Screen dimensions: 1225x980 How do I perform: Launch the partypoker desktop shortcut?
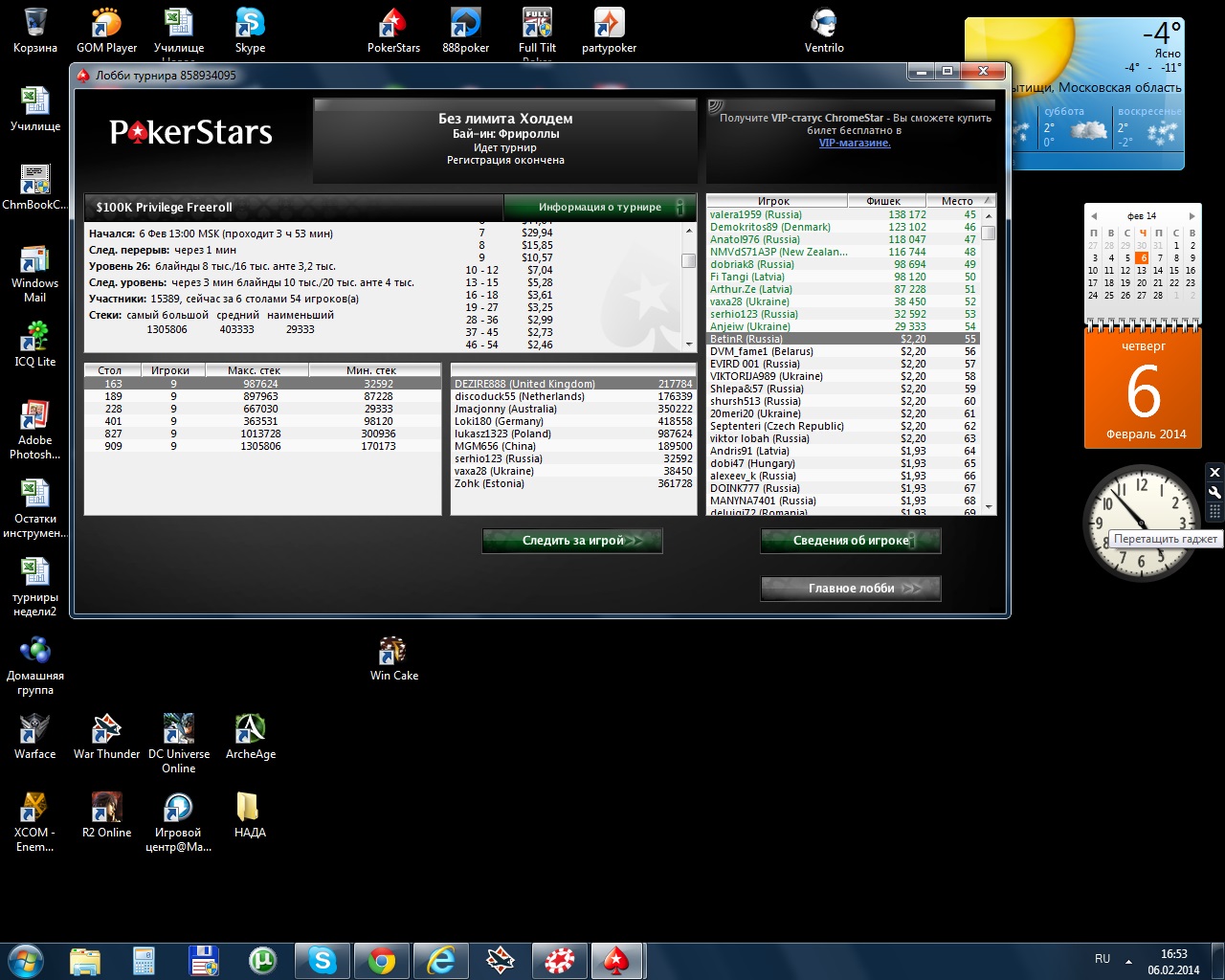[609, 29]
